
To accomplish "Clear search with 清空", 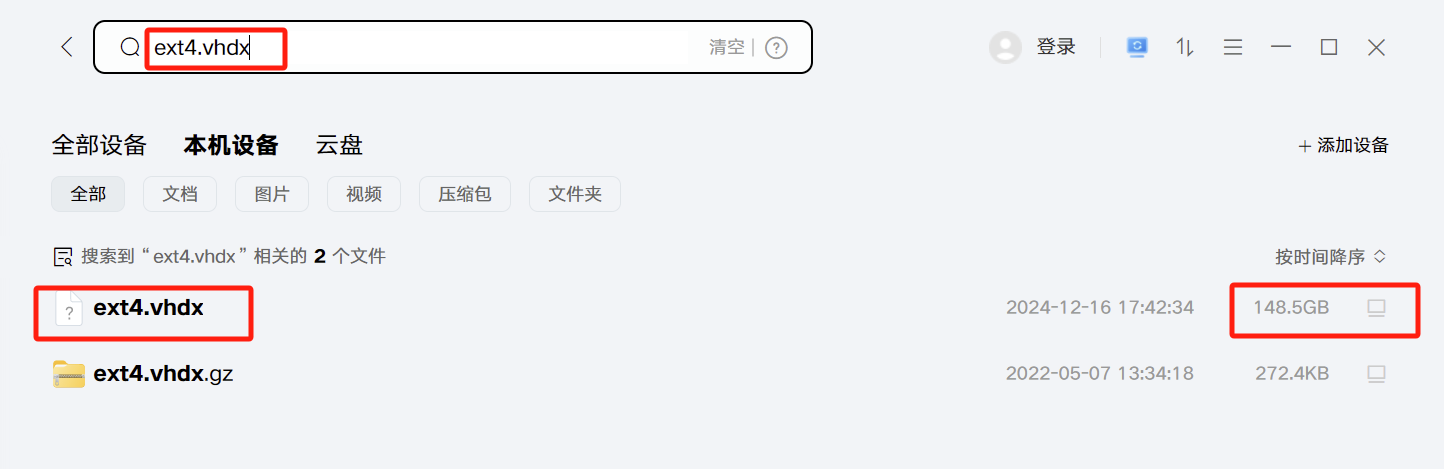I will [x=727, y=47].
